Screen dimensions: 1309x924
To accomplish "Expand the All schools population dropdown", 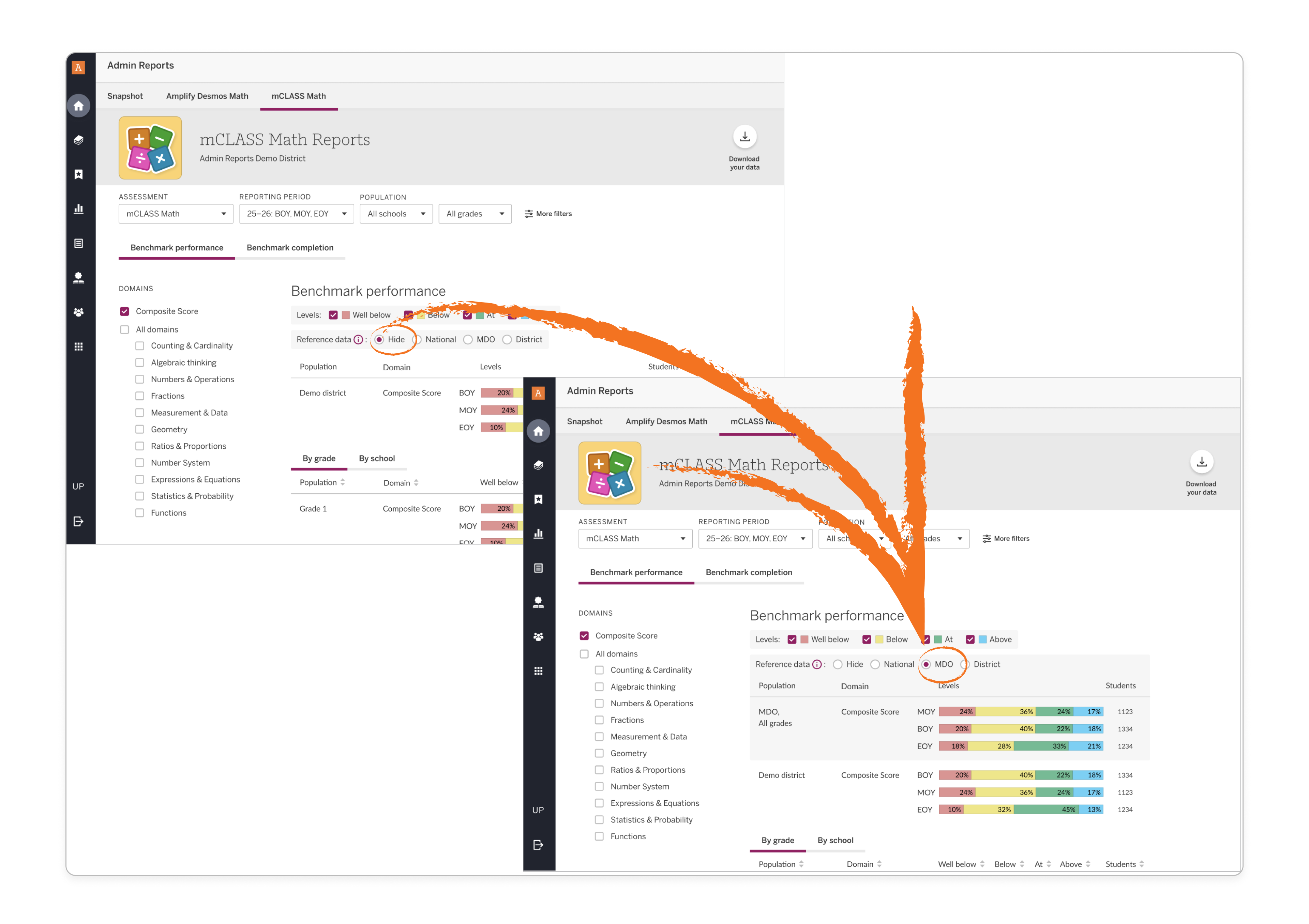I will click(396, 214).
